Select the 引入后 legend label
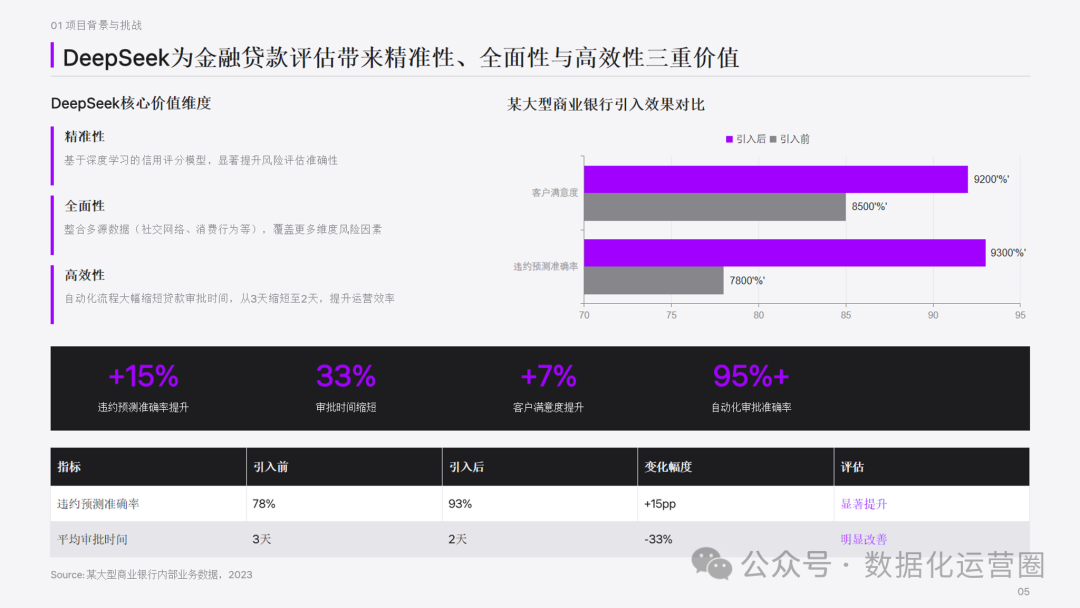 pos(751,139)
